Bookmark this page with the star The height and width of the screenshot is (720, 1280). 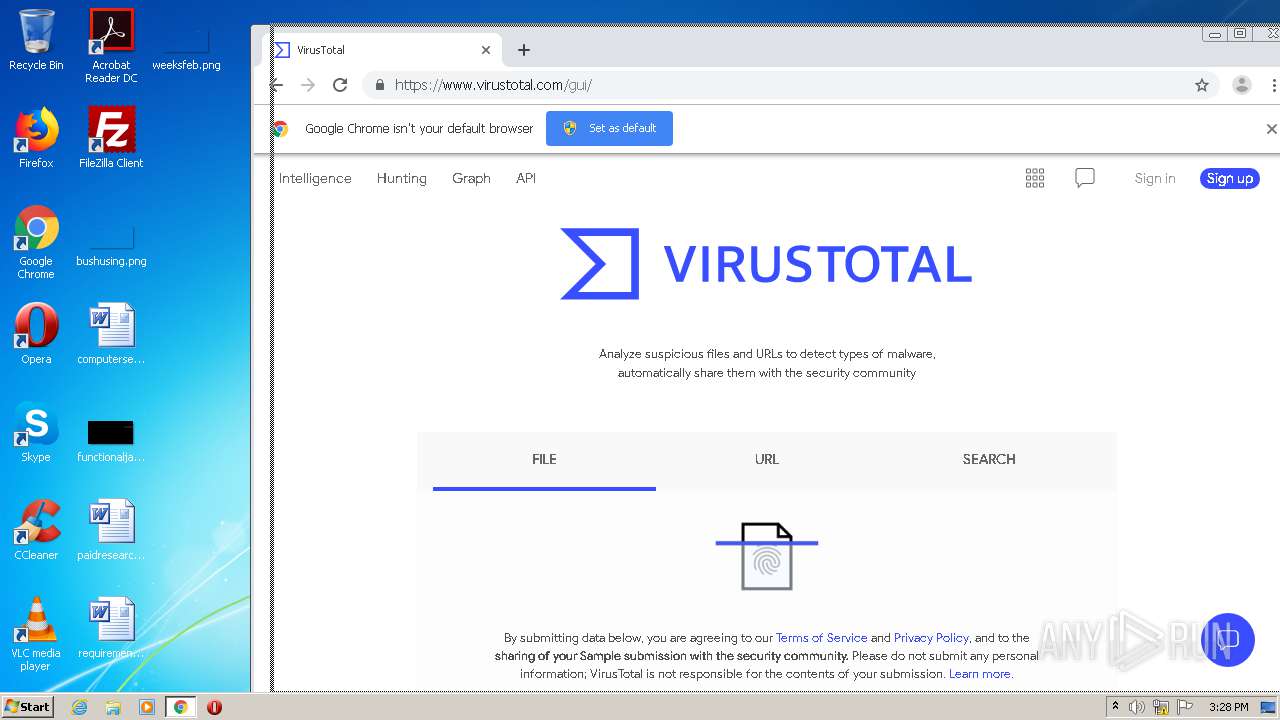1202,85
